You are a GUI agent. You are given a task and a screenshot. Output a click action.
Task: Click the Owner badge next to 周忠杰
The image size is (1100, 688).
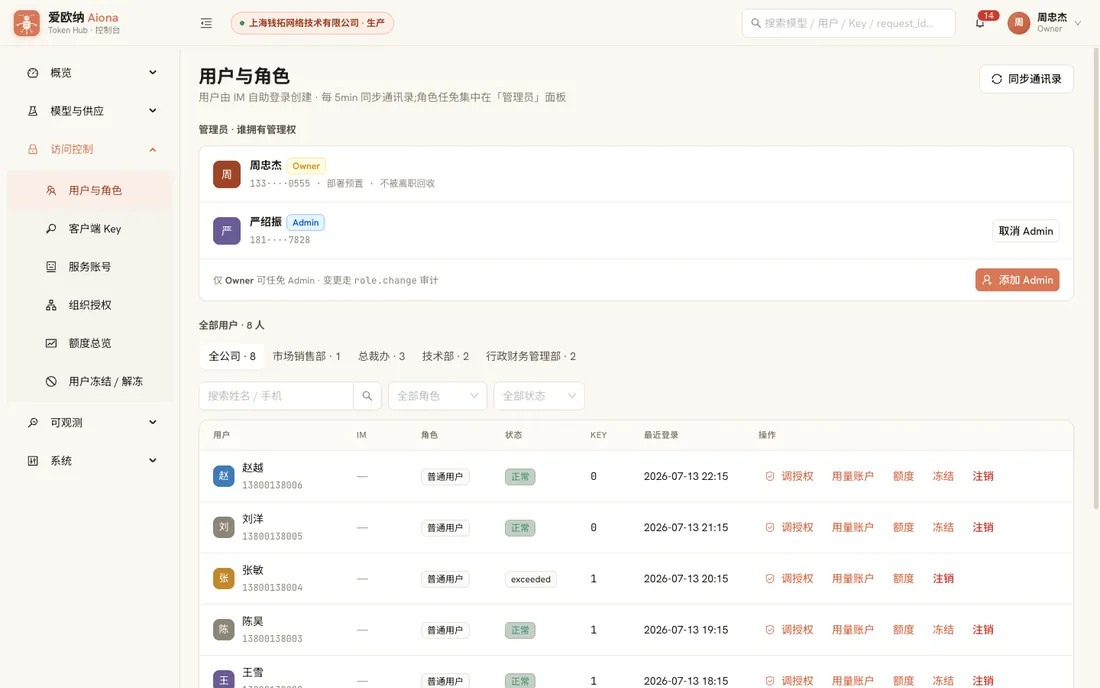tap(306, 166)
